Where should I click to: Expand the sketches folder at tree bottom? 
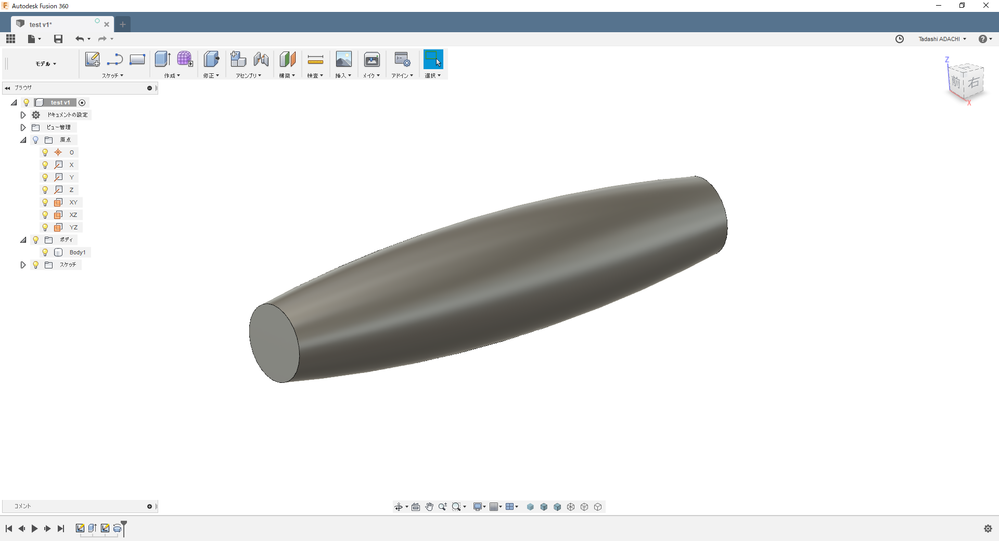[x=23, y=264]
